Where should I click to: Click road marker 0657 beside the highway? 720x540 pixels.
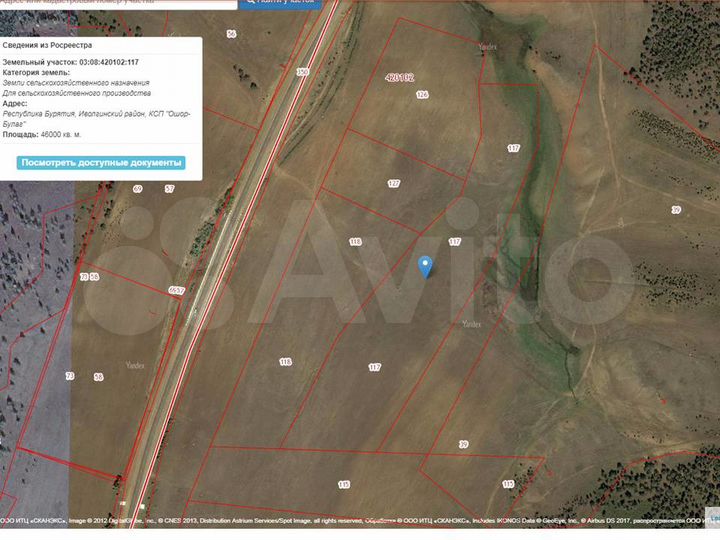(x=177, y=290)
